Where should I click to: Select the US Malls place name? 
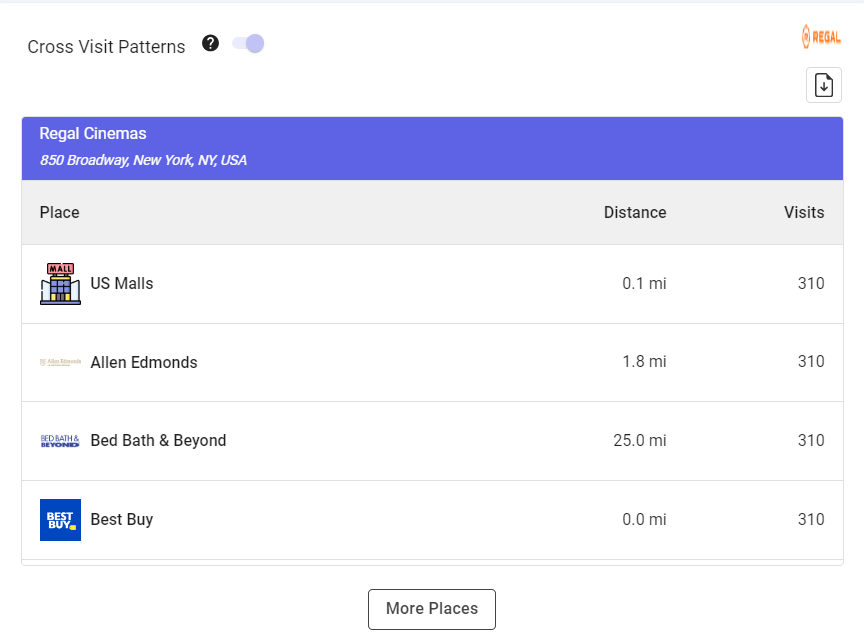tap(122, 284)
